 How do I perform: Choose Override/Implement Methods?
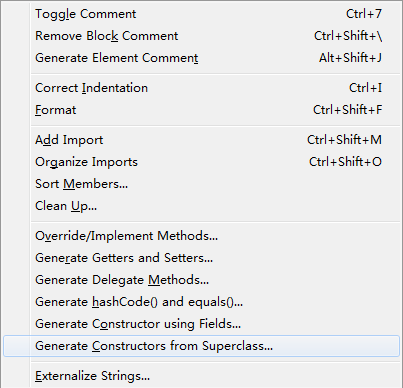(x=201, y=236)
